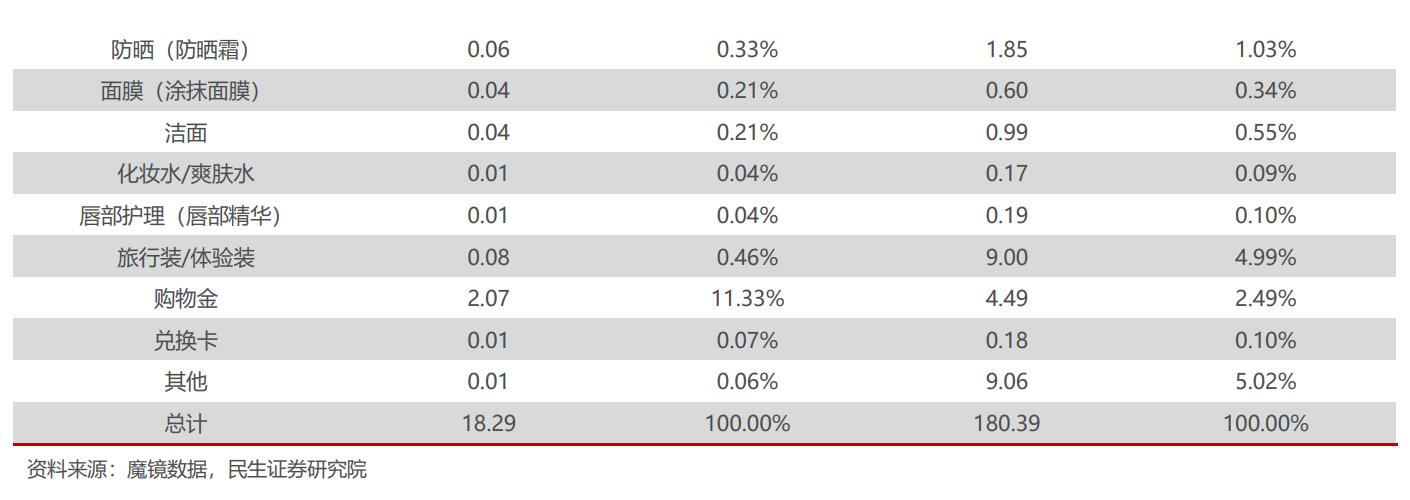
Task: Click the 2.07 value in 购物金 row
Action: [488, 298]
